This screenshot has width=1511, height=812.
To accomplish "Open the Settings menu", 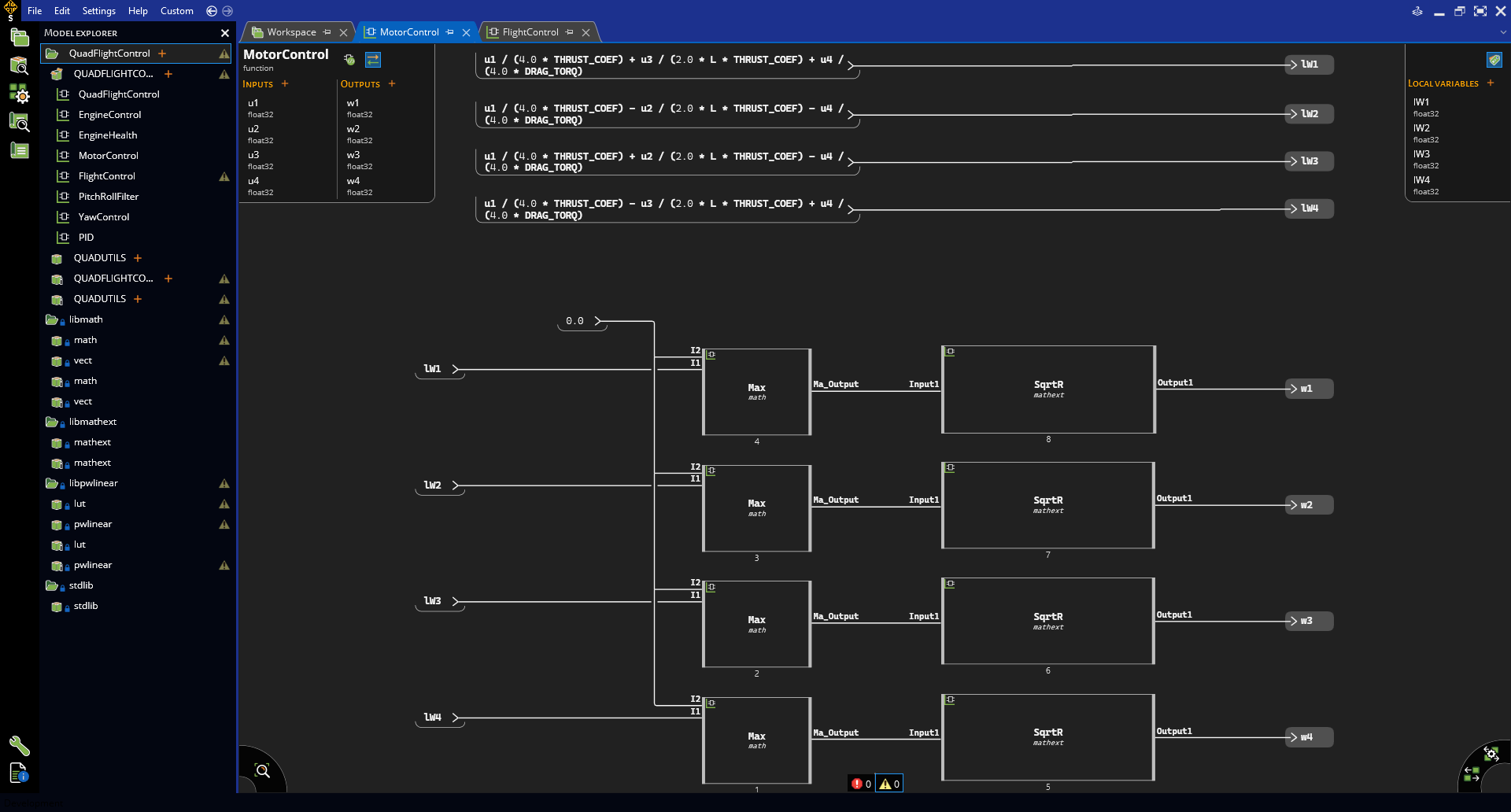I will point(99,11).
